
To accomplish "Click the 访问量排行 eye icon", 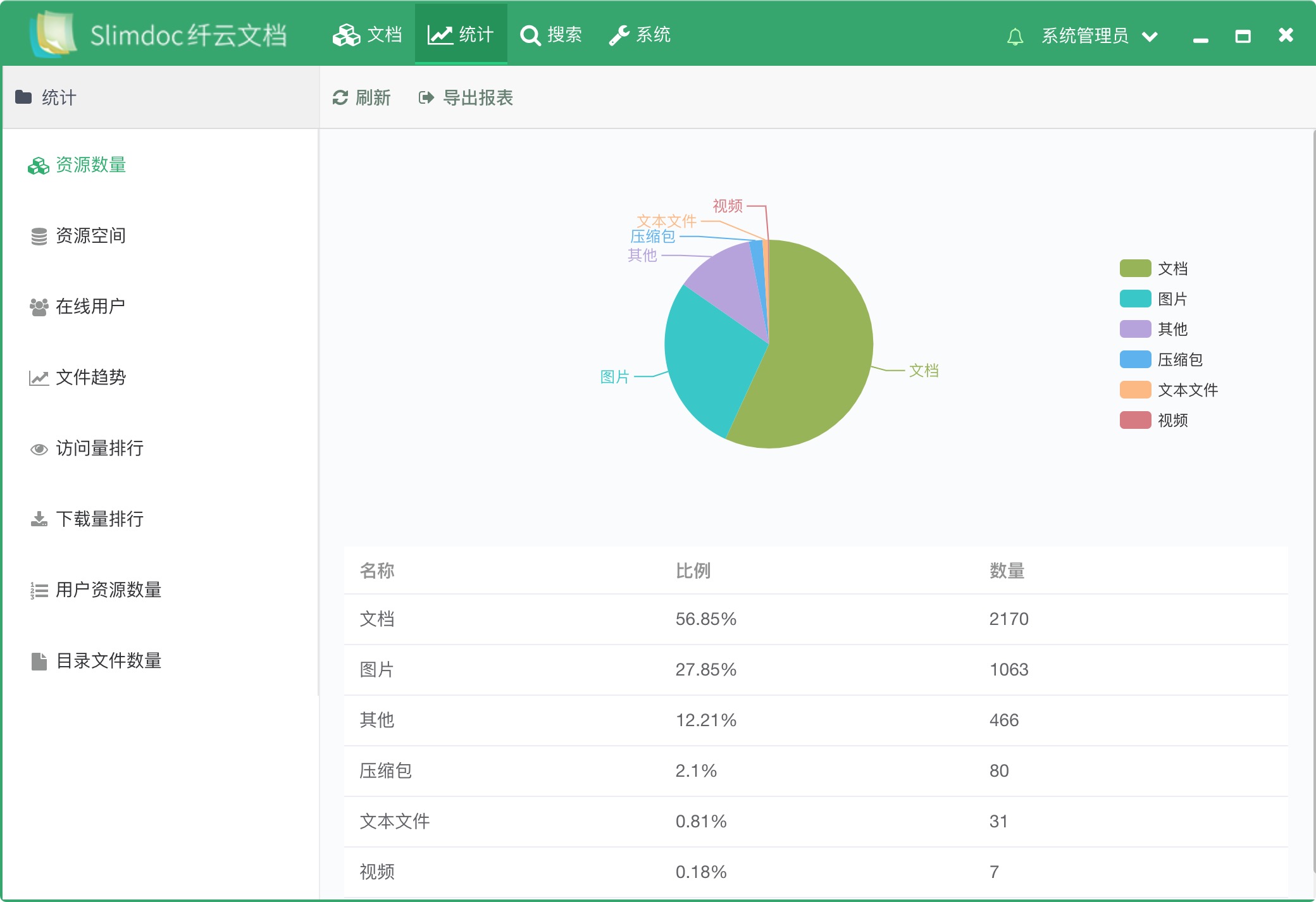I will (39, 449).
